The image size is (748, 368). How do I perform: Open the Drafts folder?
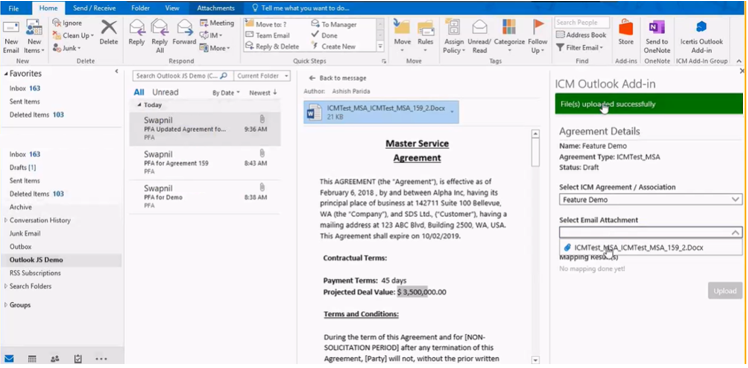[x=22, y=168]
